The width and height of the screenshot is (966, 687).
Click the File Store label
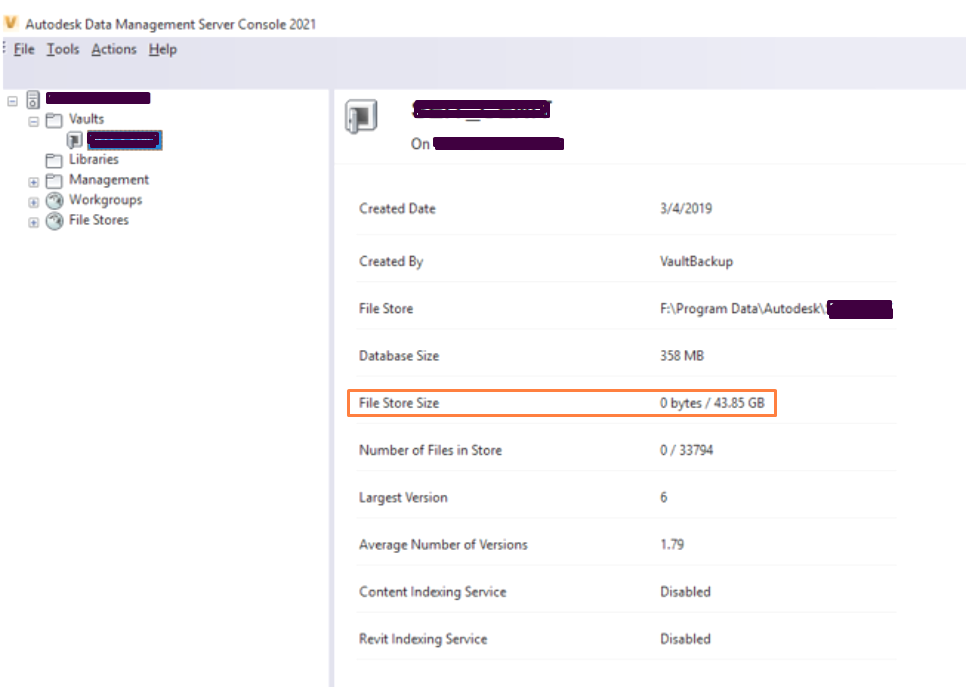[386, 309]
